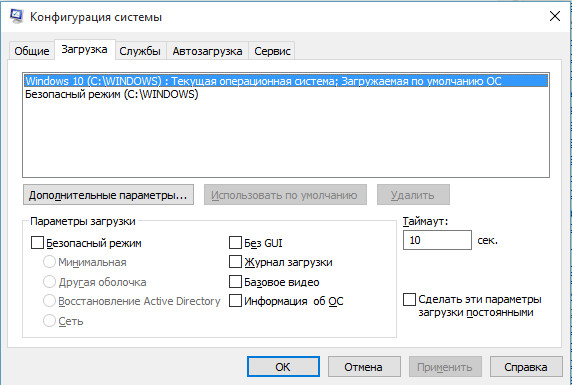Enable the Безопасный режим checkbox
Image resolution: width=572 pixels, height=385 pixels.
(x=38, y=243)
